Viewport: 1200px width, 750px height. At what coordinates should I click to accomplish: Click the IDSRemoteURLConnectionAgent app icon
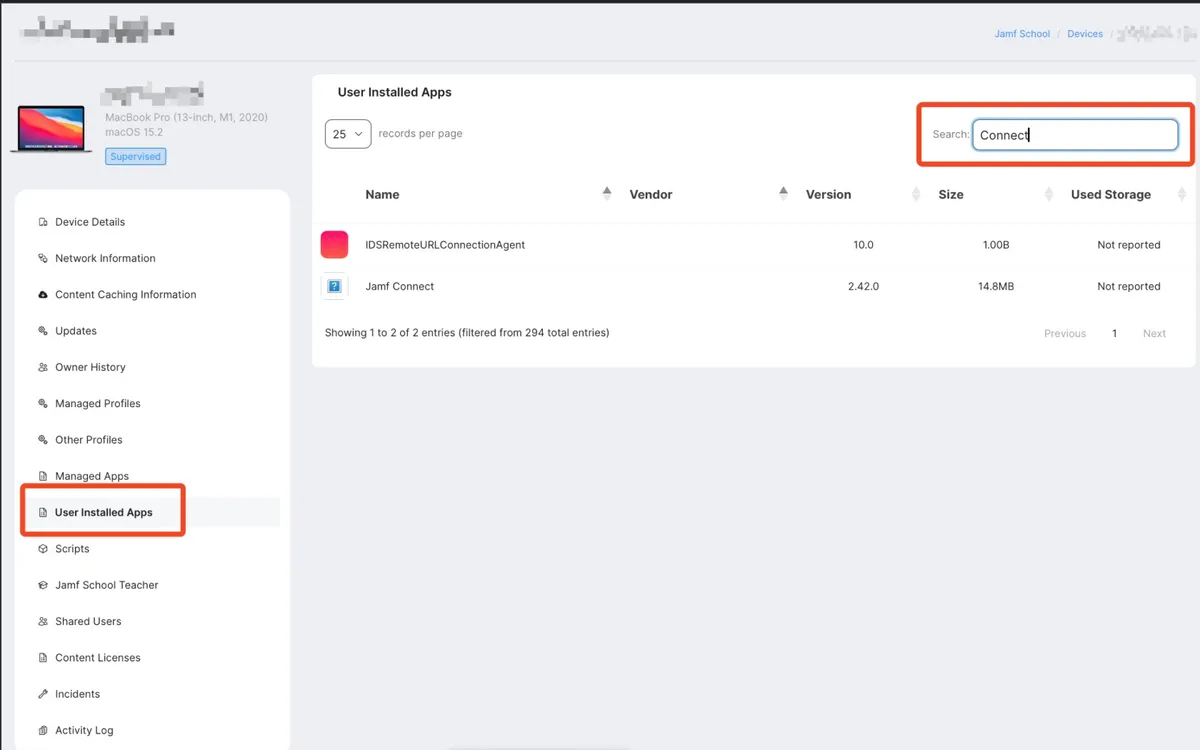pos(334,244)
